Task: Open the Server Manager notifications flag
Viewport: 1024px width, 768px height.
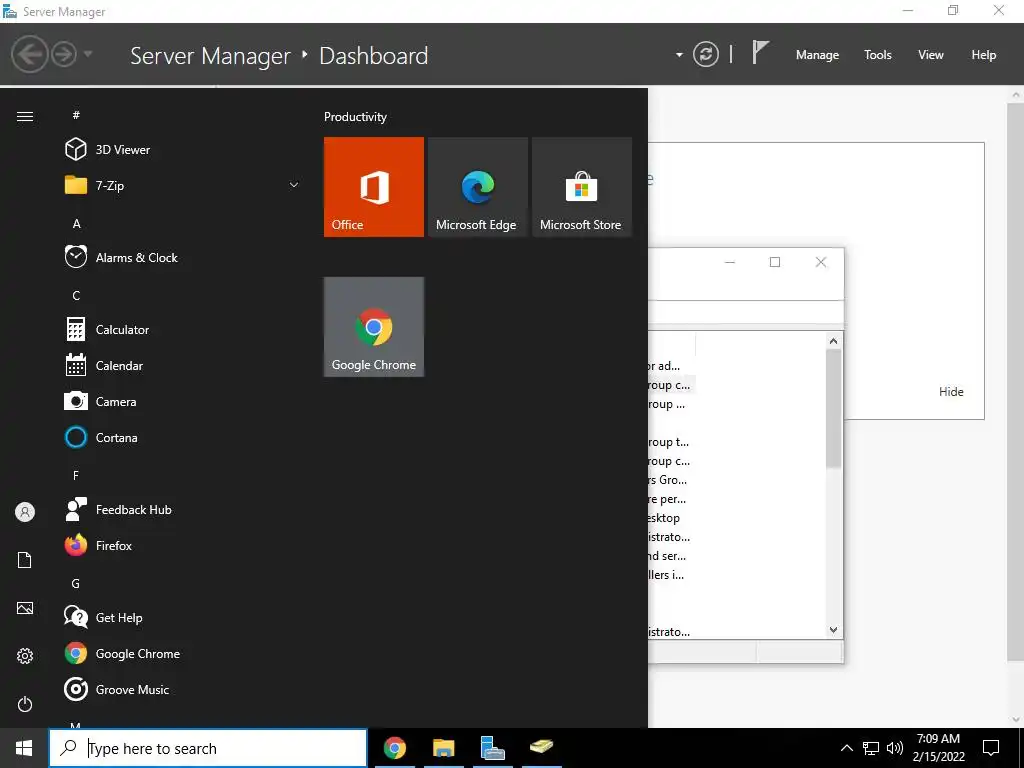Action: point(760,52)
